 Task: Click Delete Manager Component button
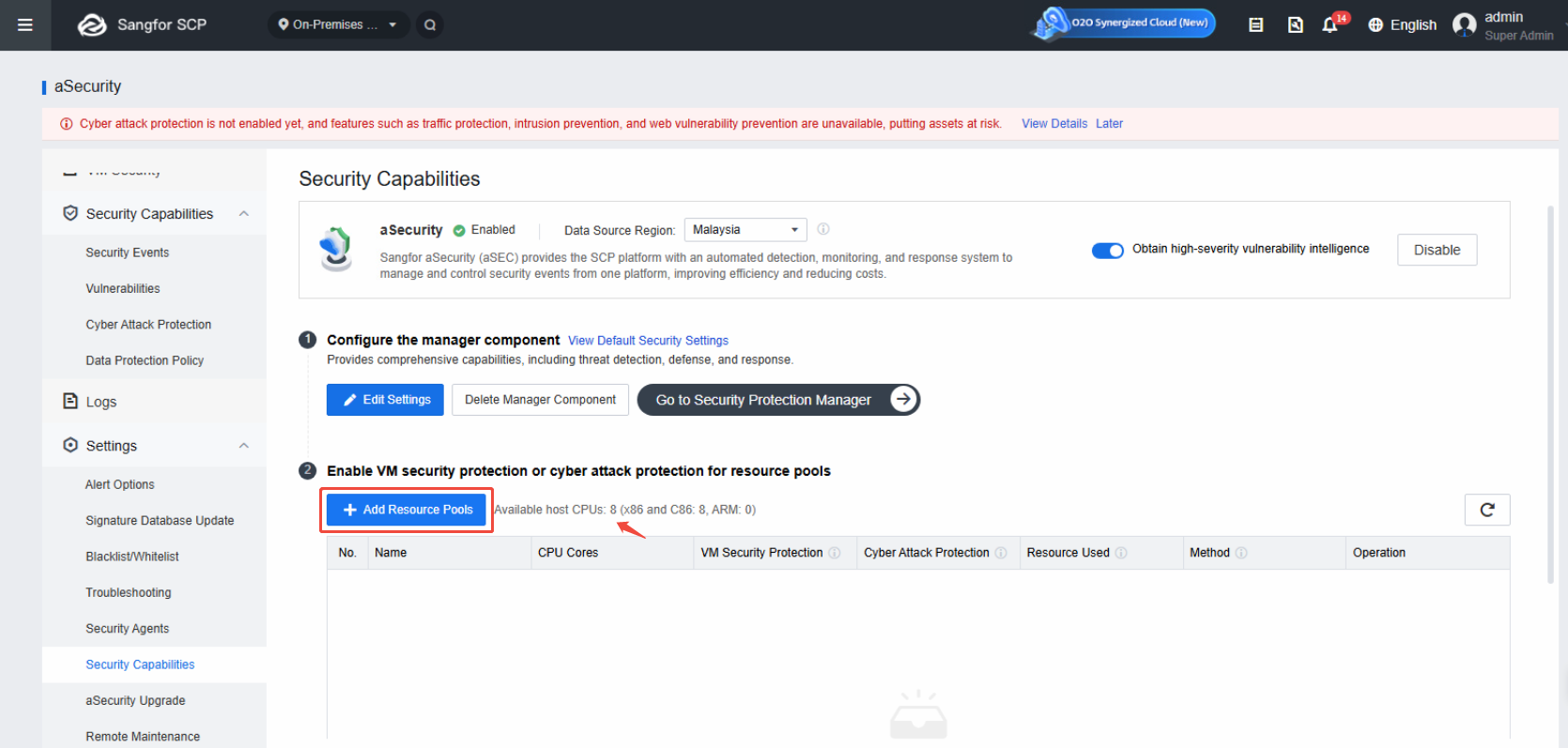point(540,400)
